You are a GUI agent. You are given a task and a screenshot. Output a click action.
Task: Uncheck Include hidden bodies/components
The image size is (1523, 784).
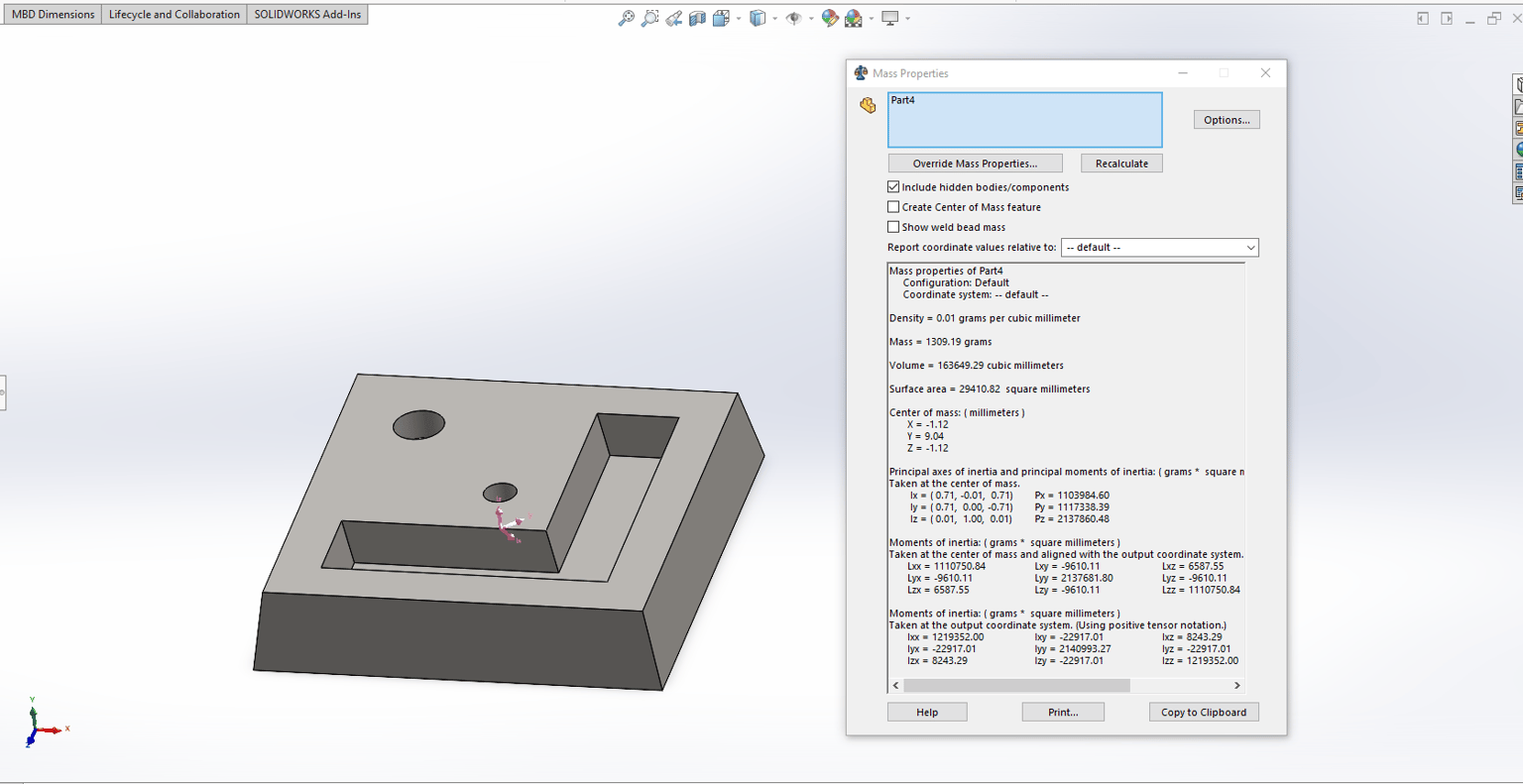(893, 186)
